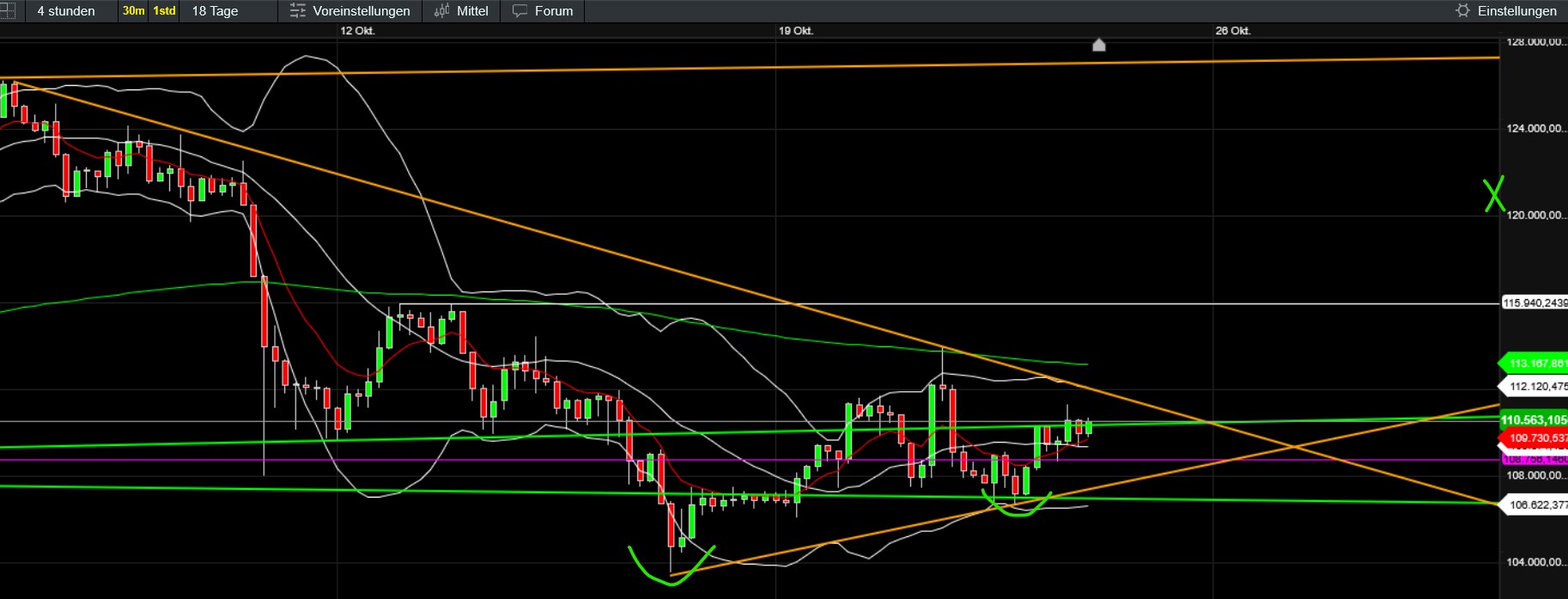Open the 18 Tage range dropdown
This screenshot has width=1568, height=599.
click(x=215, y=11)
